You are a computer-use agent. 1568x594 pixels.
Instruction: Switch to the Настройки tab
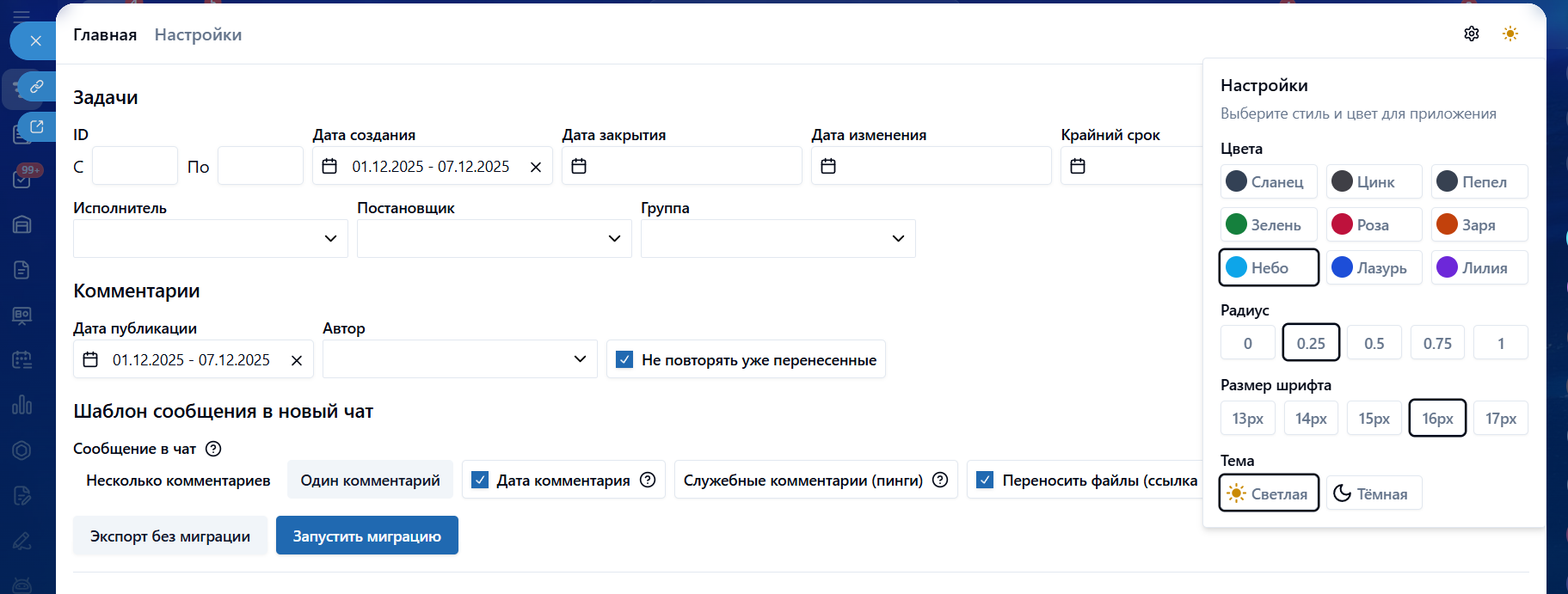tap(198, 34)
